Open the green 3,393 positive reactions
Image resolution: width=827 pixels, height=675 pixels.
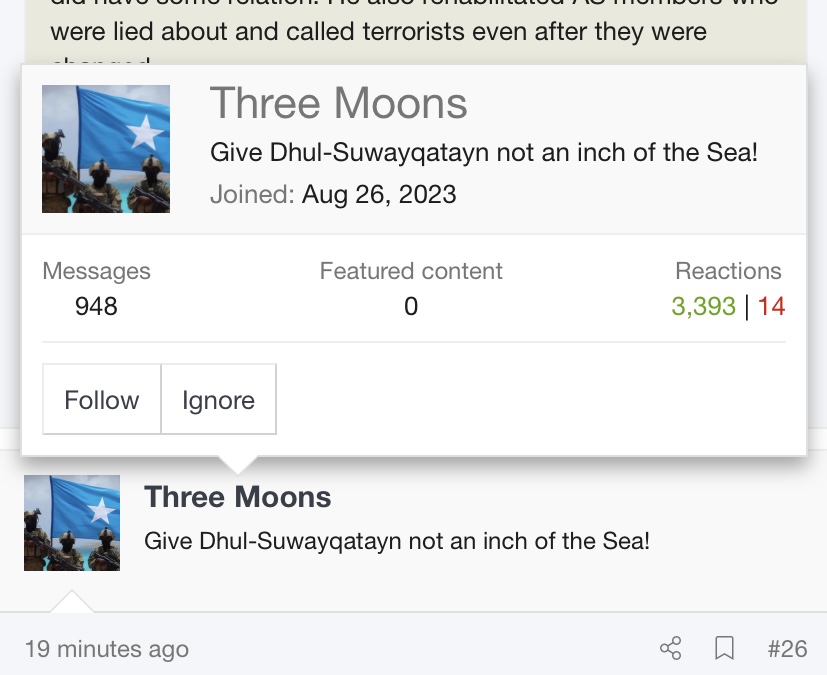click(x=703, y=306)
